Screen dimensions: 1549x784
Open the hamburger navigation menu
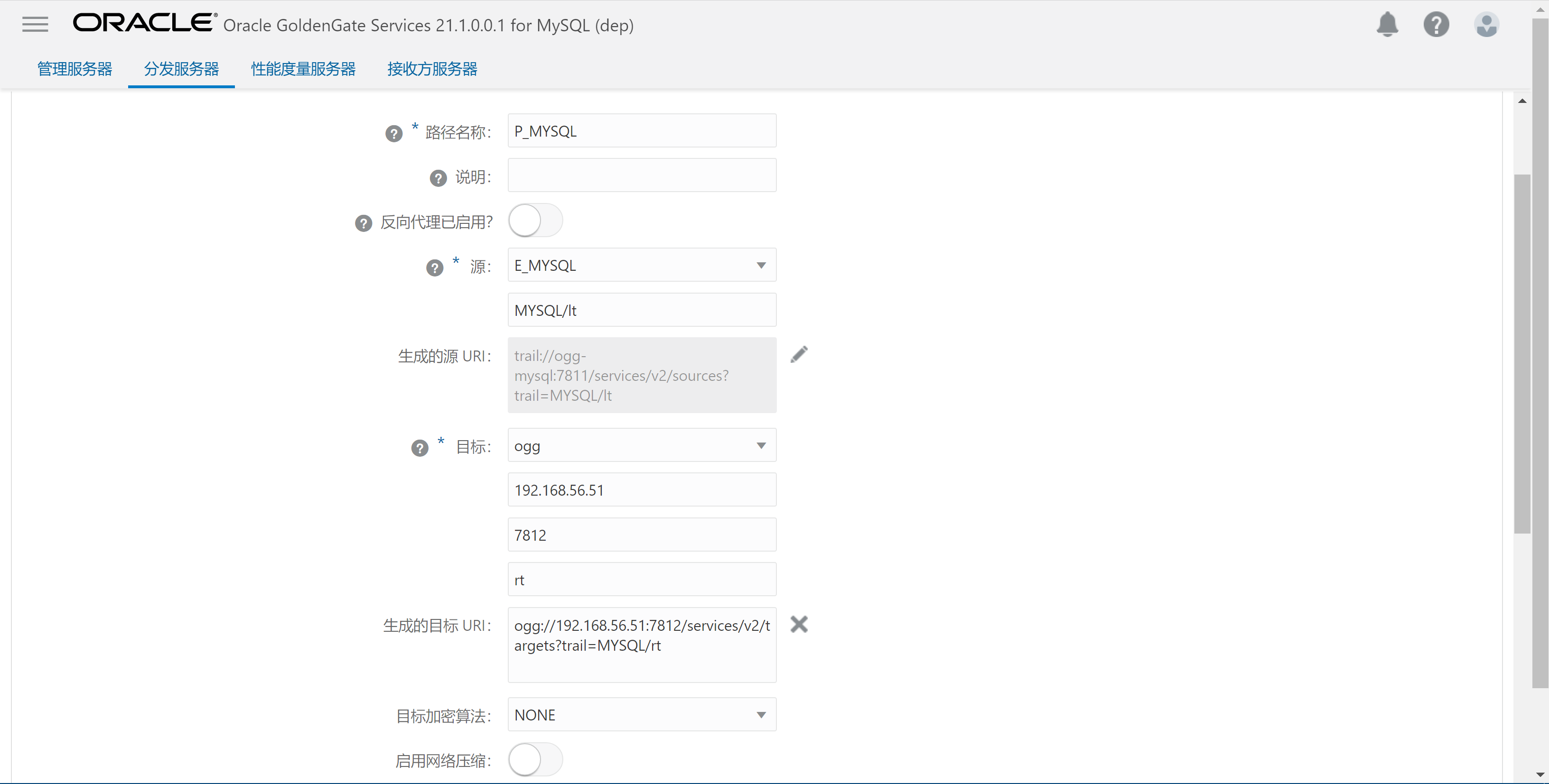pos(35,24)
